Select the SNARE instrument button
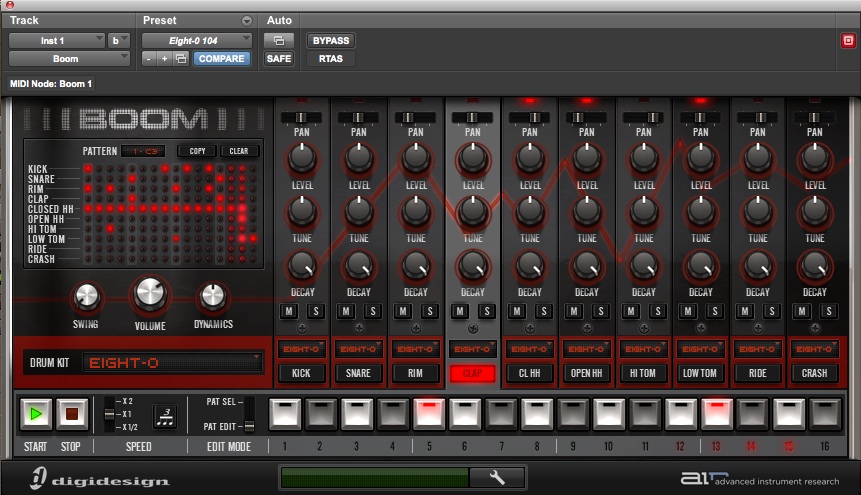The width and height of the screenshot is (861, 495). point(359,373)
